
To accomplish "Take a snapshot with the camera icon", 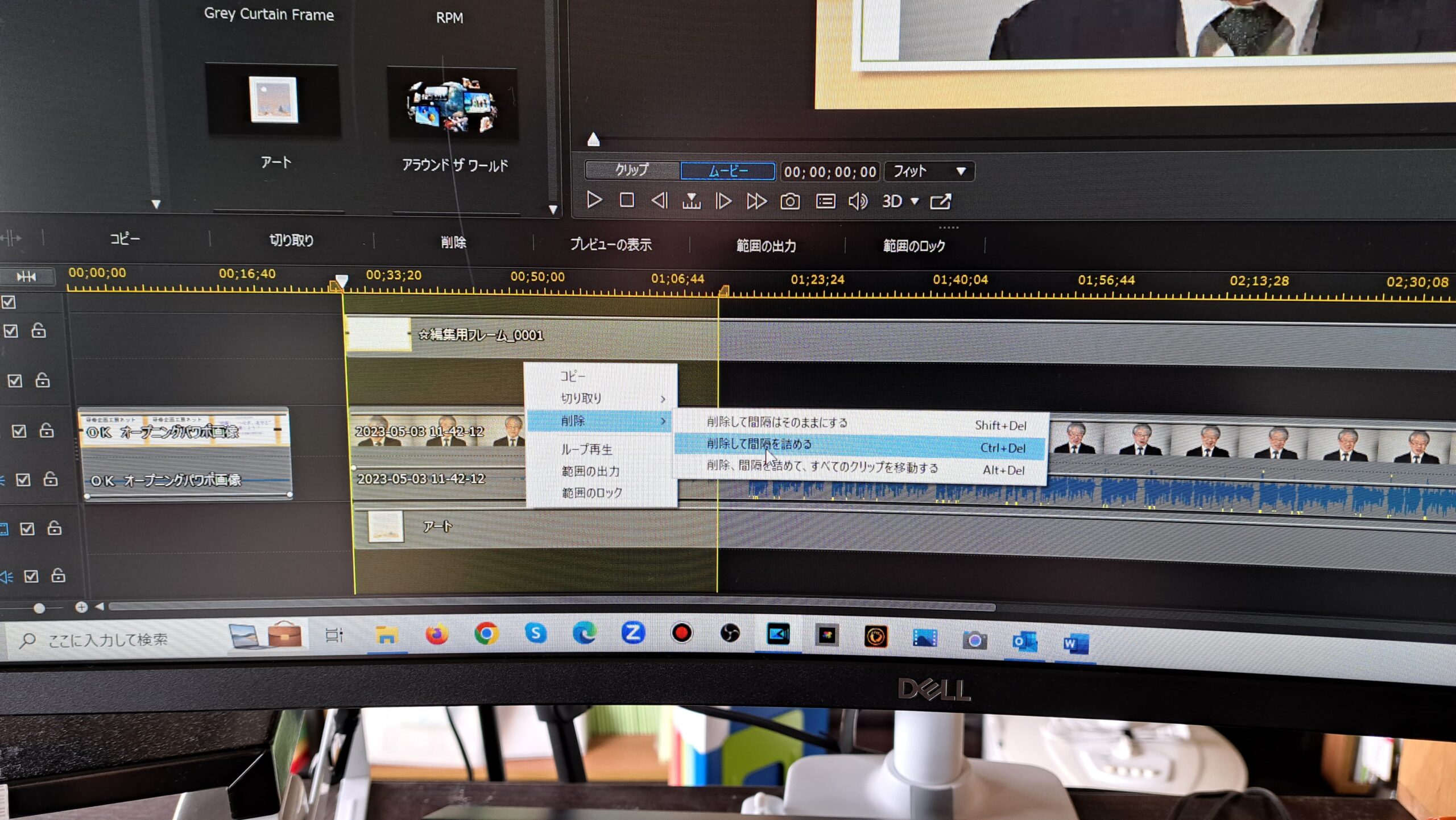I will (790, 201).
